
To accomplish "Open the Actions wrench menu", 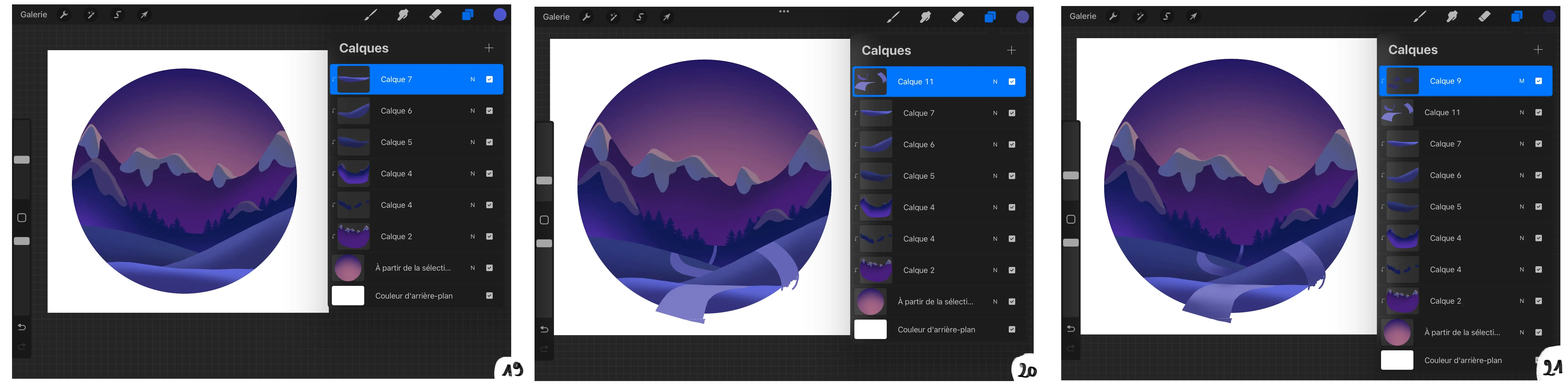I will coord(64,15).
